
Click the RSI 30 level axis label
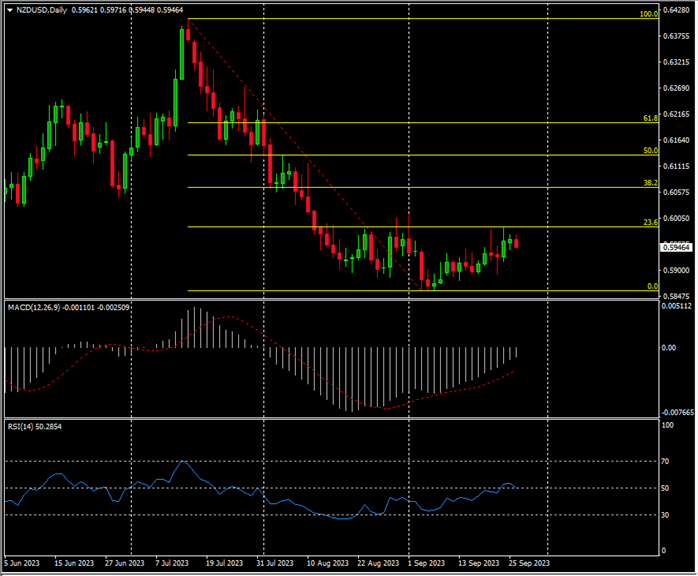668,514
